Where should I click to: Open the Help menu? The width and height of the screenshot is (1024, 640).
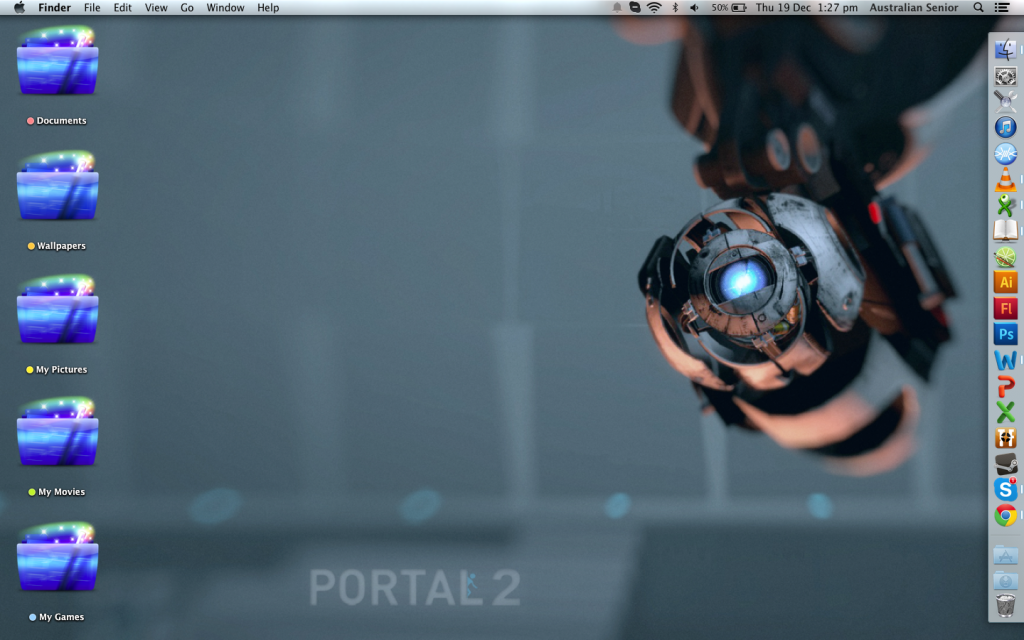tap(268, 8)
